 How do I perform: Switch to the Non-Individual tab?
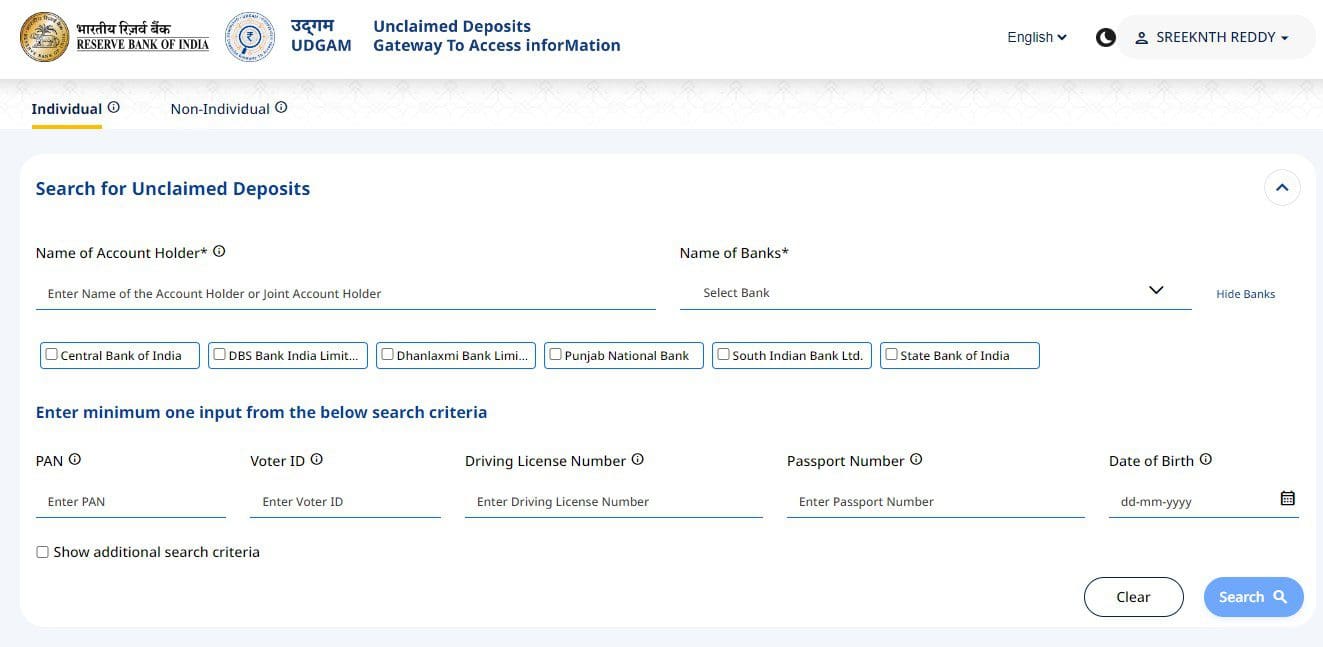(219, 108)
